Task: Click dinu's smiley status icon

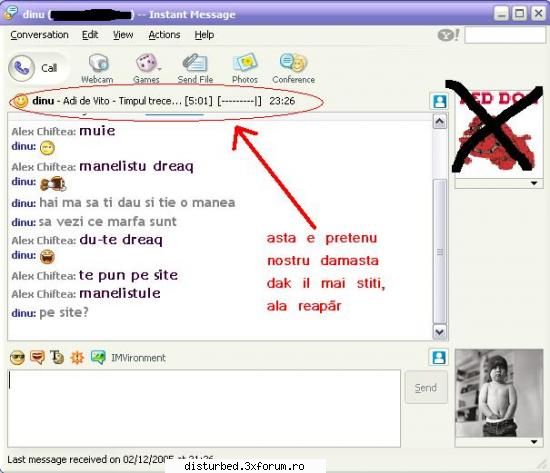Action: (20, 101)
